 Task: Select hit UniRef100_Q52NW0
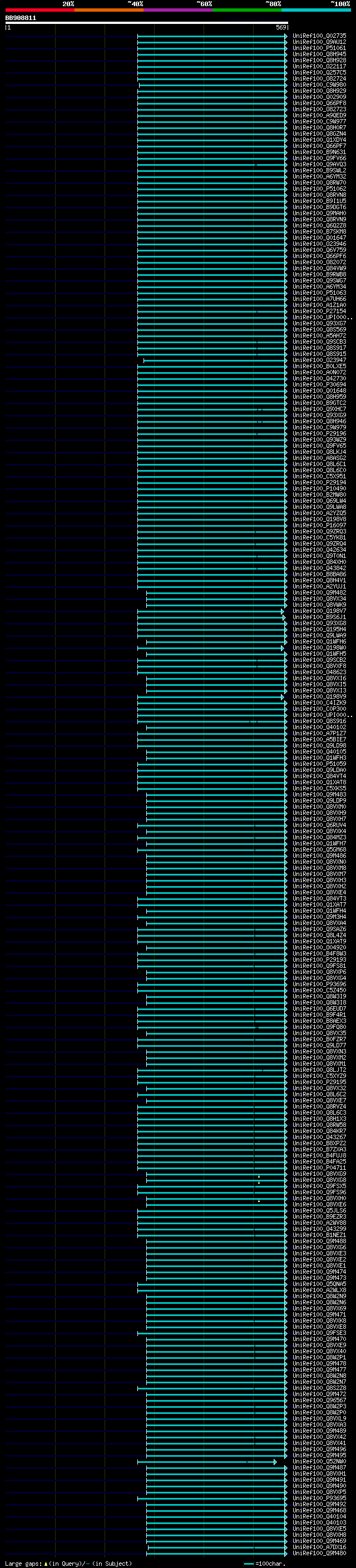[x=319, y=1461]
